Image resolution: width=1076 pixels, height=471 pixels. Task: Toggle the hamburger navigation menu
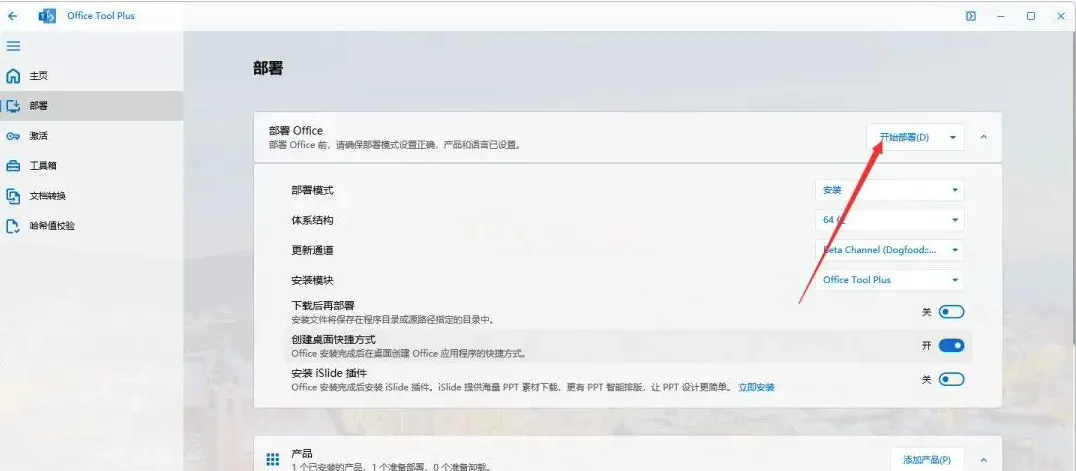tap(13, 46)
